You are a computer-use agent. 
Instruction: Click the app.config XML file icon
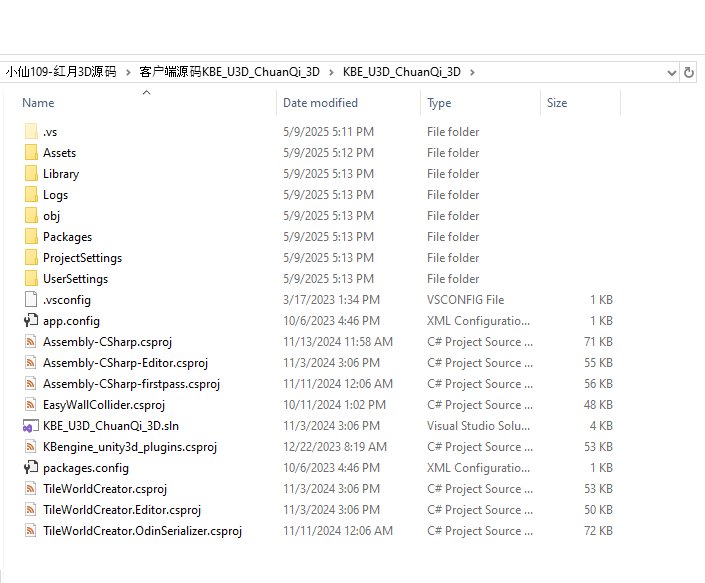[30, 321]
